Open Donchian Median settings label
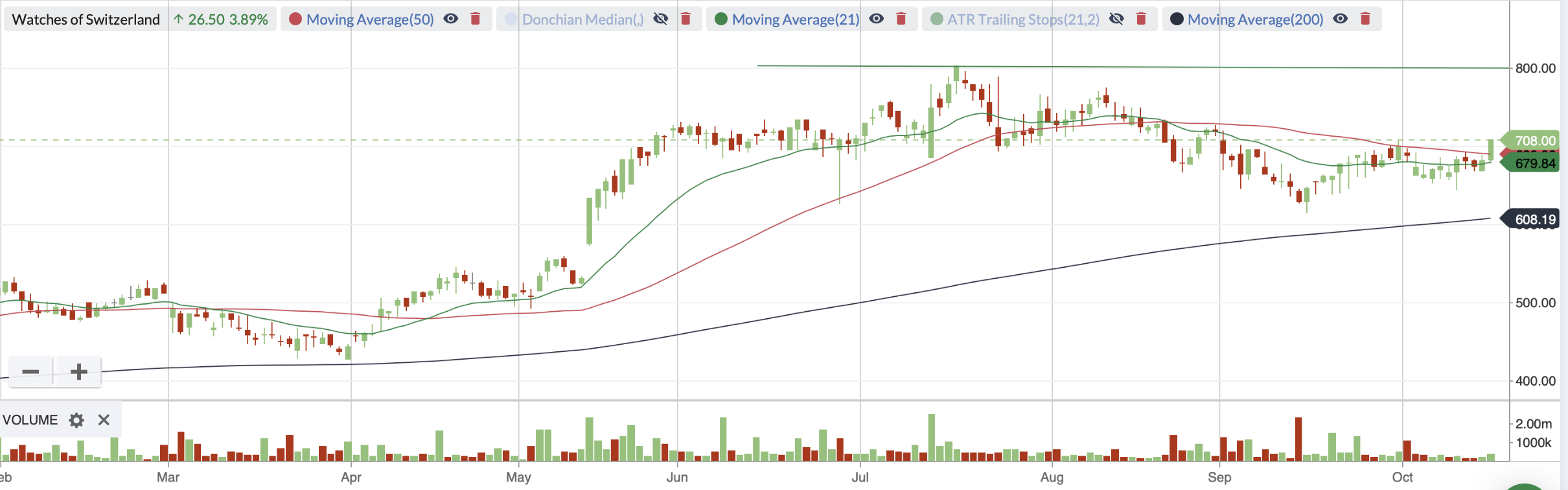Image resolution: width=1568 pixels, height=490 pixels. pos(583,19)
